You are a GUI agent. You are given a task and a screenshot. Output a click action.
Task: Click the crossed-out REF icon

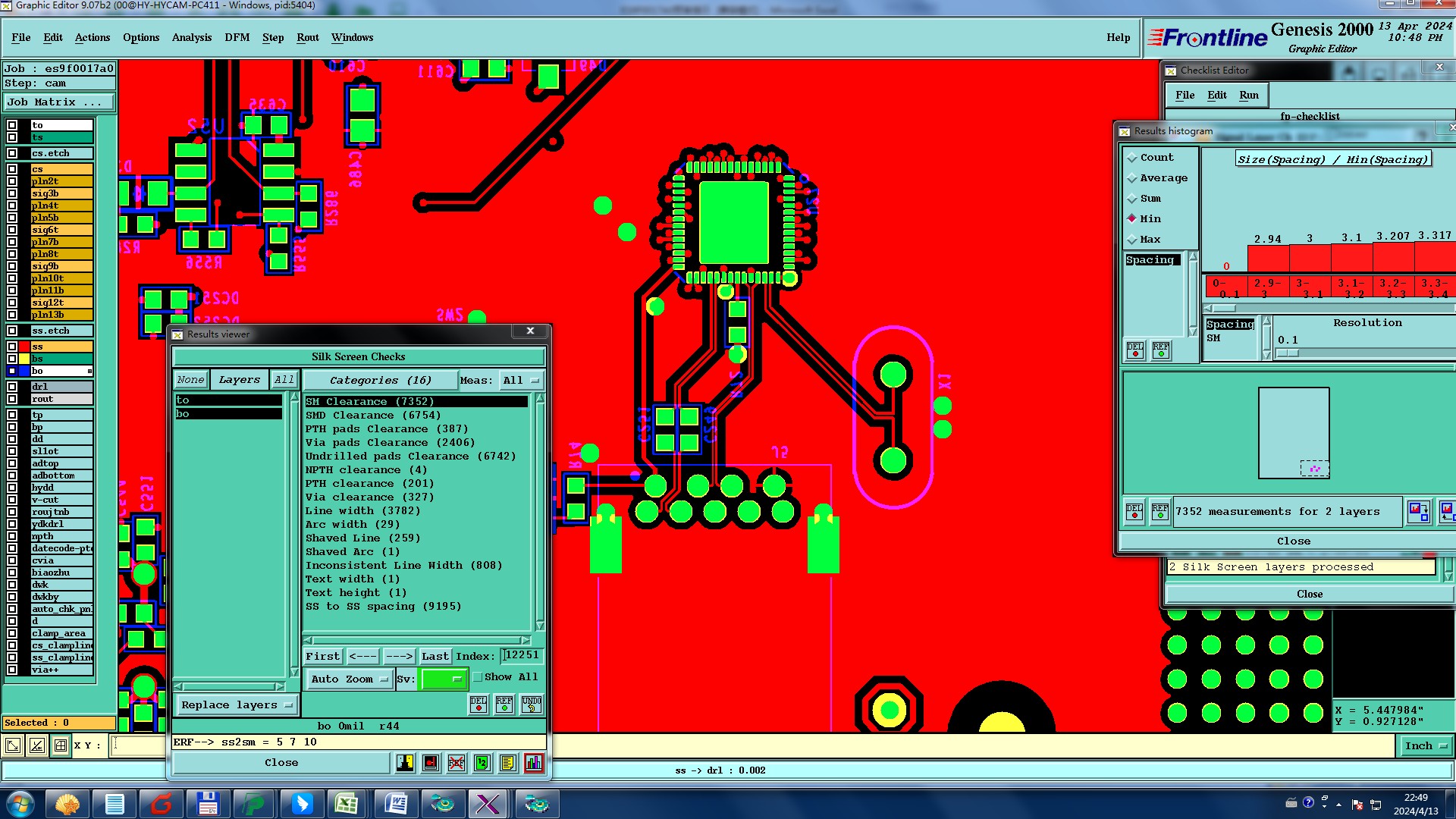click(x=457, y=763)
